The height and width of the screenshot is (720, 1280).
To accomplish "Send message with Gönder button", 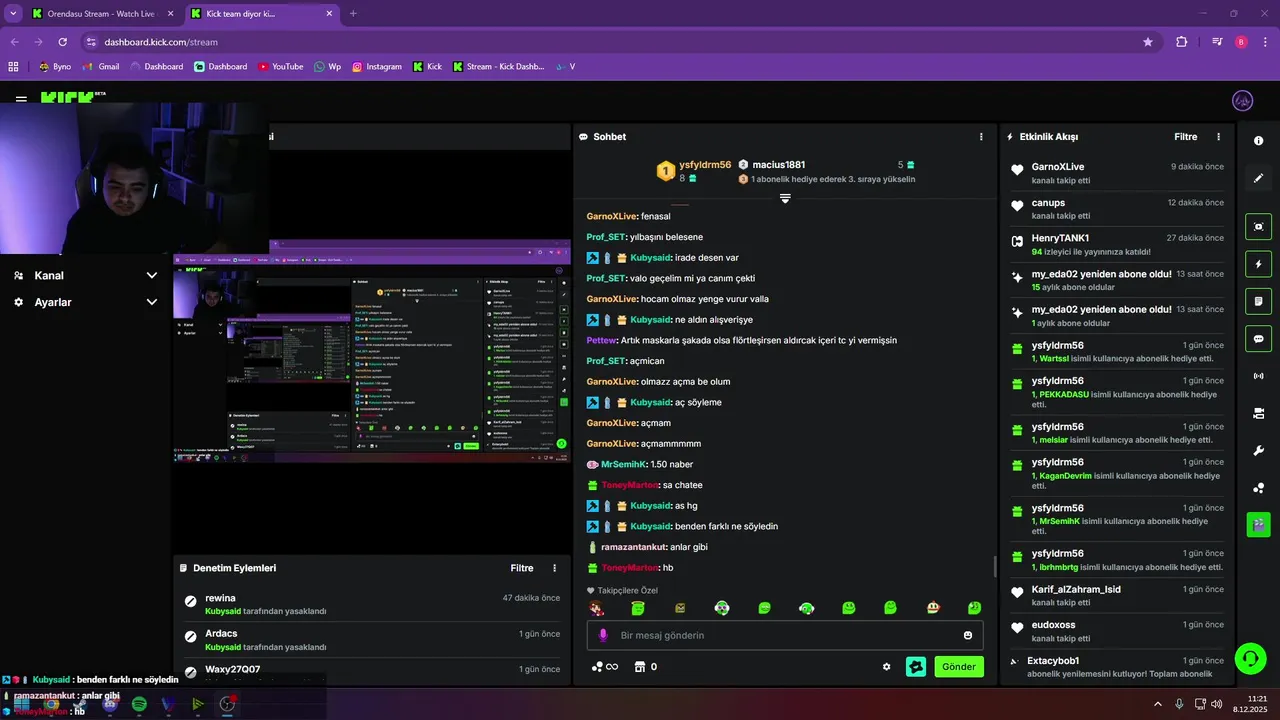I will pyautogui.click(x=959, y=667).
